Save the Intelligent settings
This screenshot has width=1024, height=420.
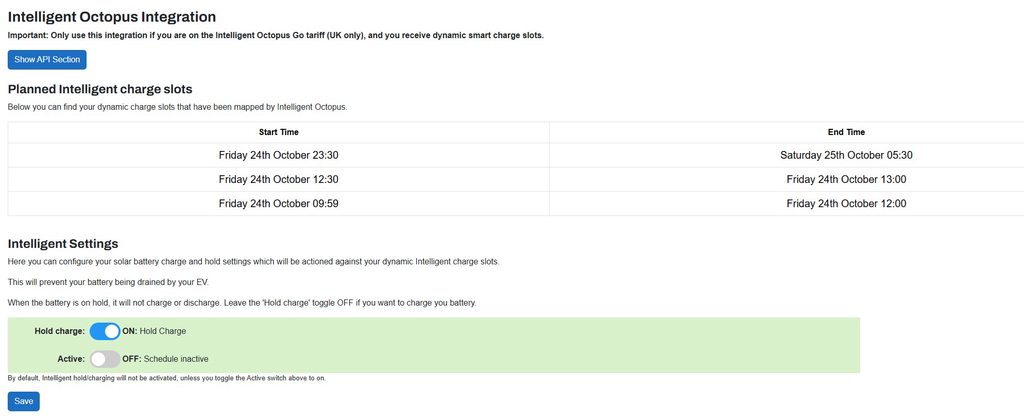[x=24, y=401]
